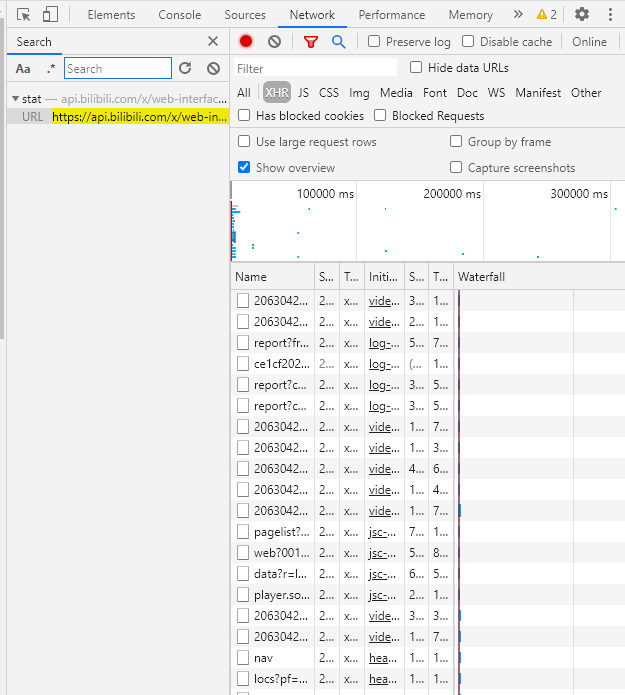Sort requests by Waterfall column

[539, 277]
